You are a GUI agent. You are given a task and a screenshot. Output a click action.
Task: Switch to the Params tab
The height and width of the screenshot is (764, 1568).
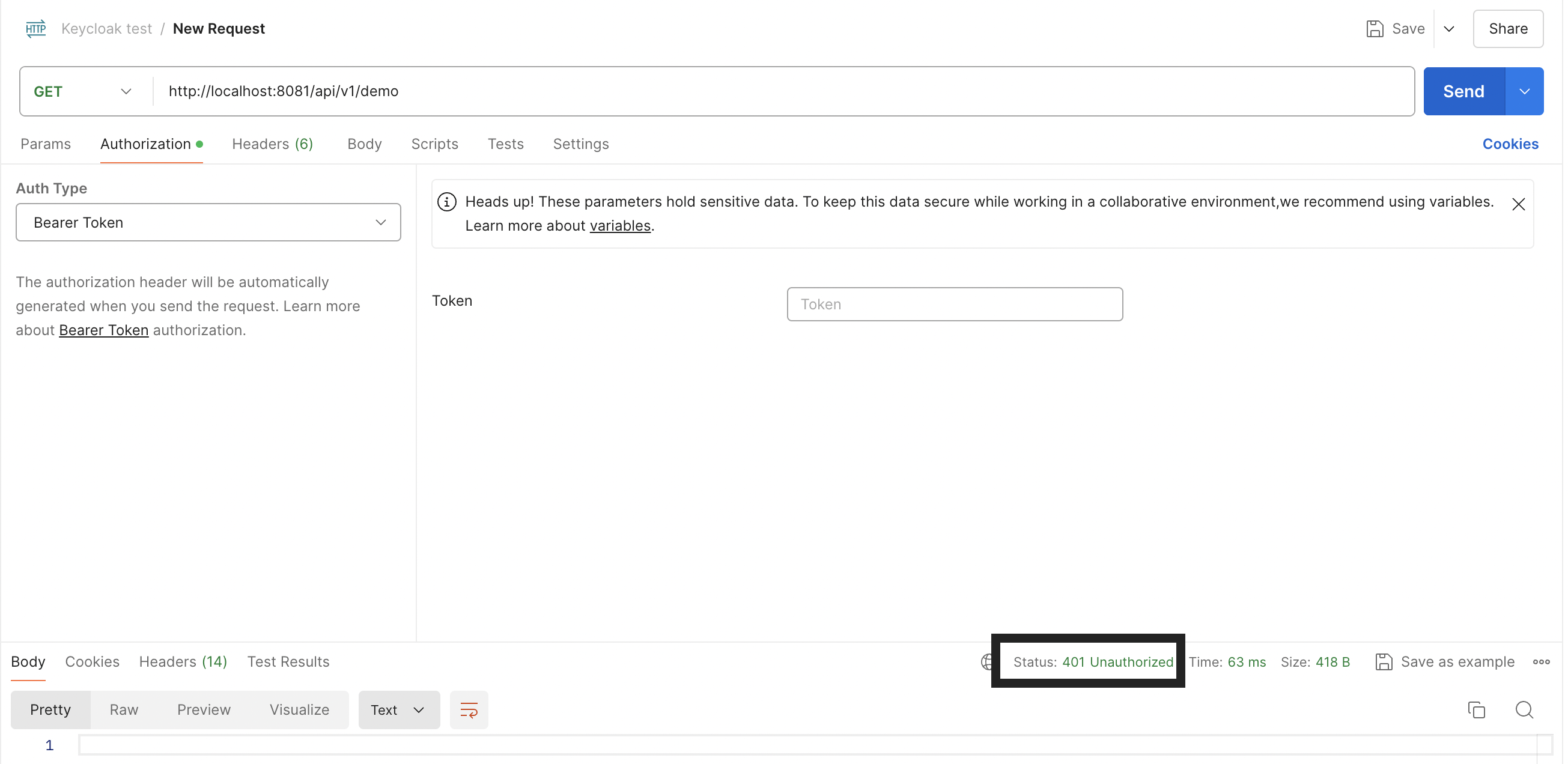click(46, 144)
